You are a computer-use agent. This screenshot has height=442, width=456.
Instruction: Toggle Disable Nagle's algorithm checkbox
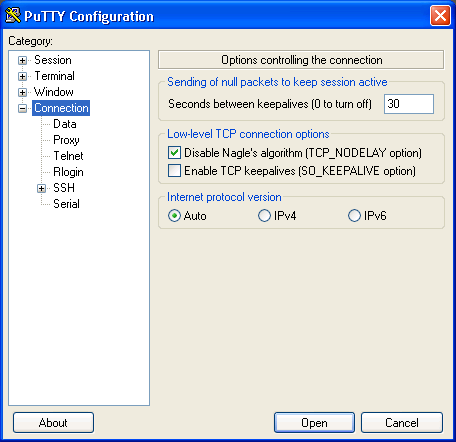point(174,153)
